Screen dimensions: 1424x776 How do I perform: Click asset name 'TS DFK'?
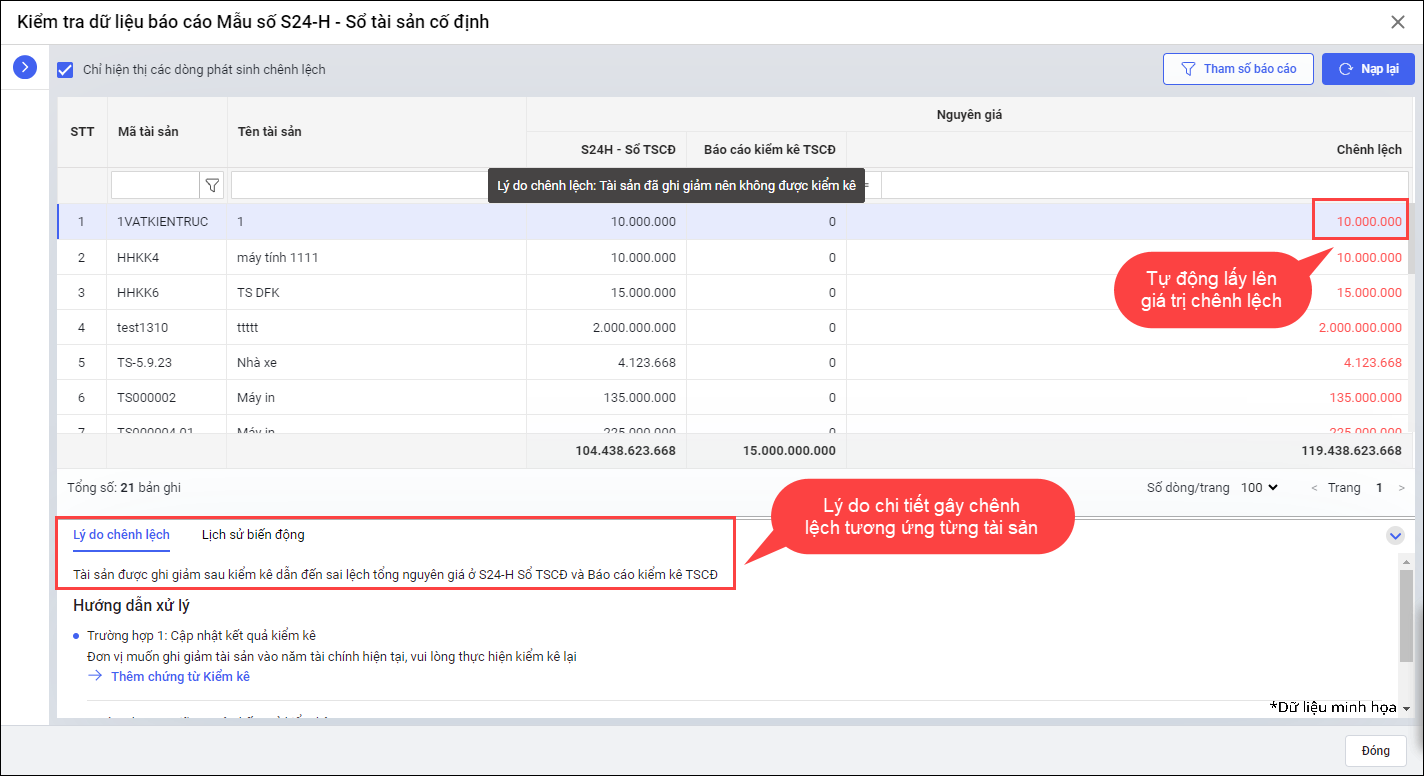coord(259,293)
